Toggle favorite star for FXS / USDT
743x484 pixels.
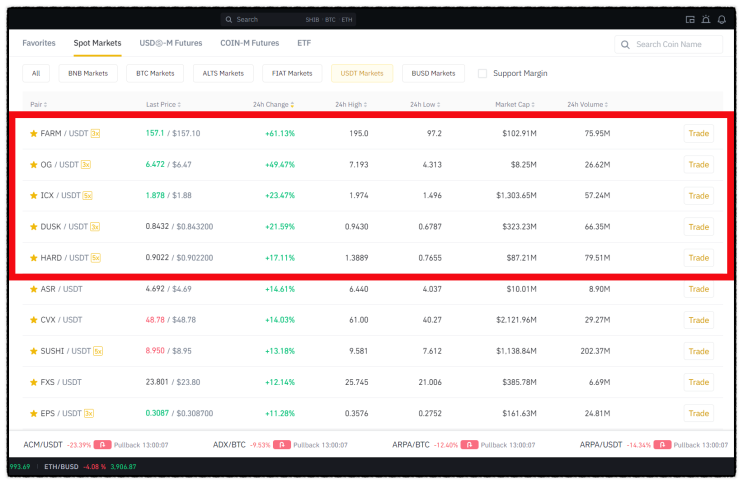pos(34,382)
